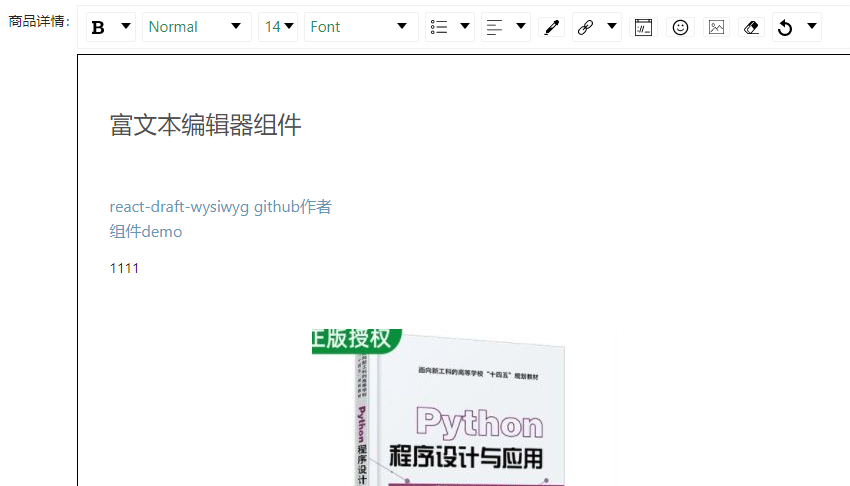Image resolution: width=850 pixels, height=486 pixels.
Task: Select the Python book cover image
Action: (x=464, y=407)
